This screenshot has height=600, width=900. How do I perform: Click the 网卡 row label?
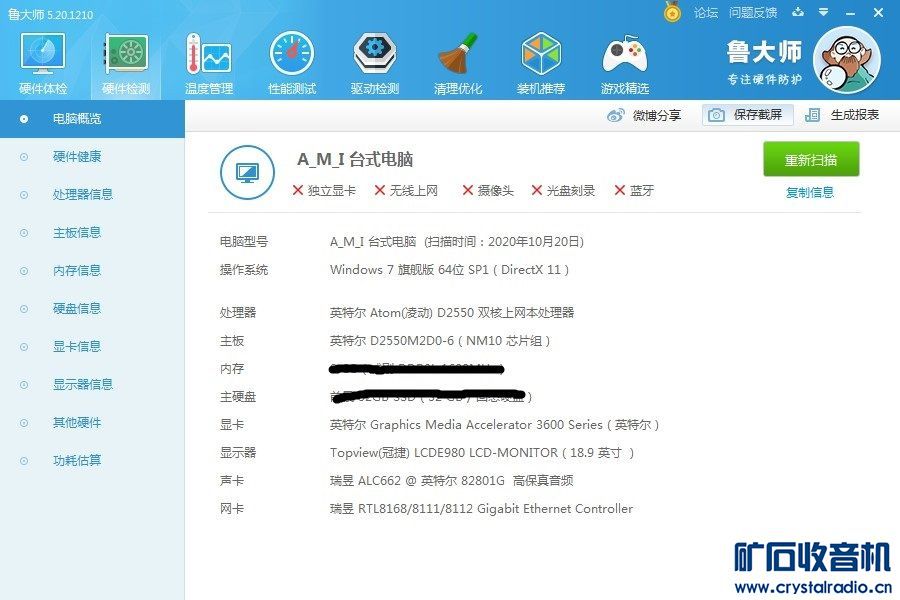tap(232, 509)
